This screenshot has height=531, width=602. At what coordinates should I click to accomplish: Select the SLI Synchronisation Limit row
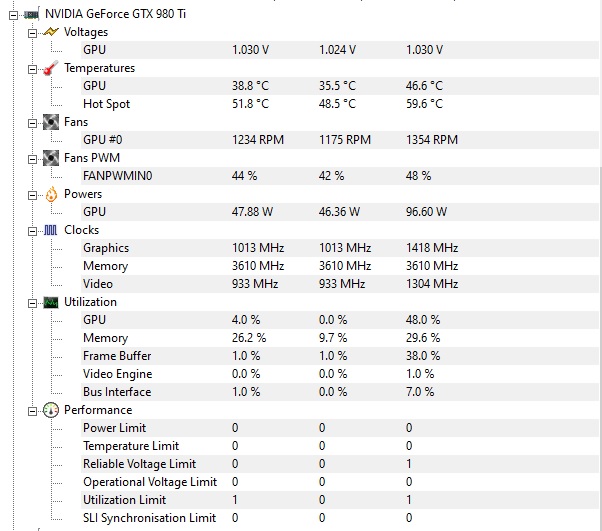[340, 518]
